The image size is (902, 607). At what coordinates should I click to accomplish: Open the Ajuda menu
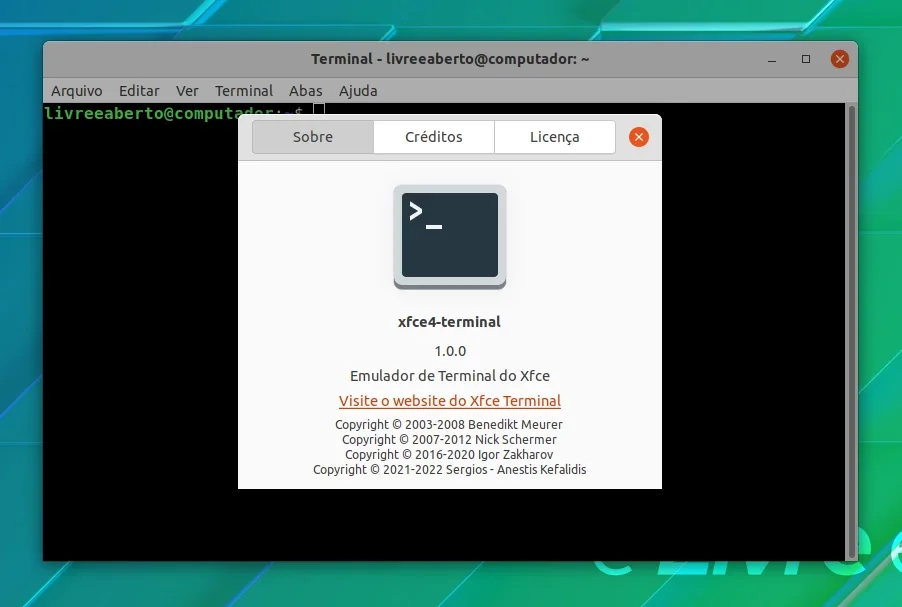[358, 91]
